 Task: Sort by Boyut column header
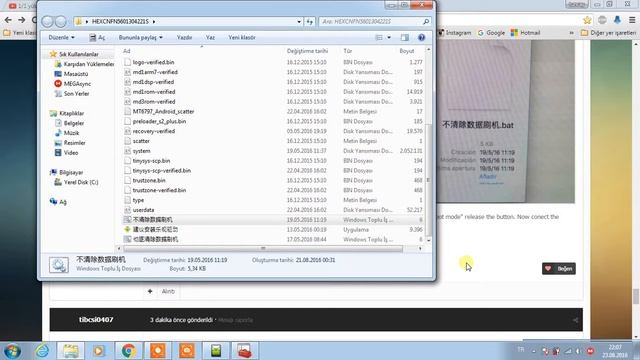[407, 51]
